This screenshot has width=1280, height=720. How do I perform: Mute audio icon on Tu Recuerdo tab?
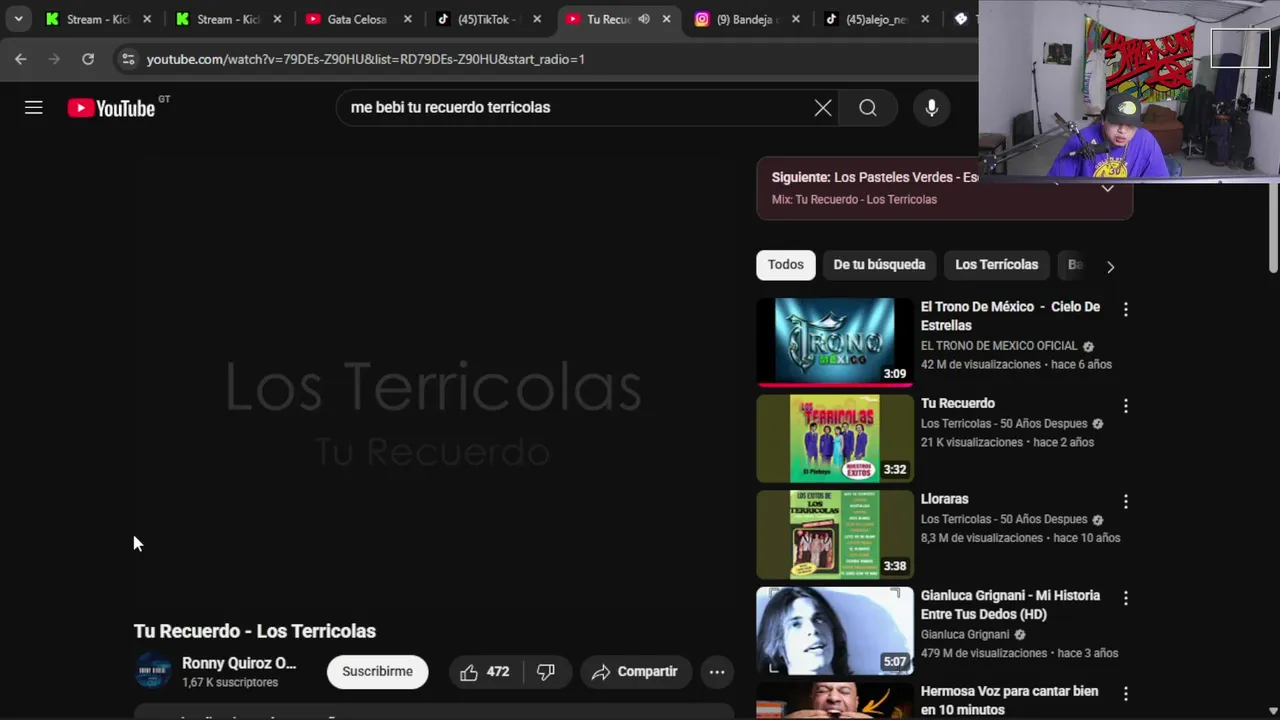(644, 19)
